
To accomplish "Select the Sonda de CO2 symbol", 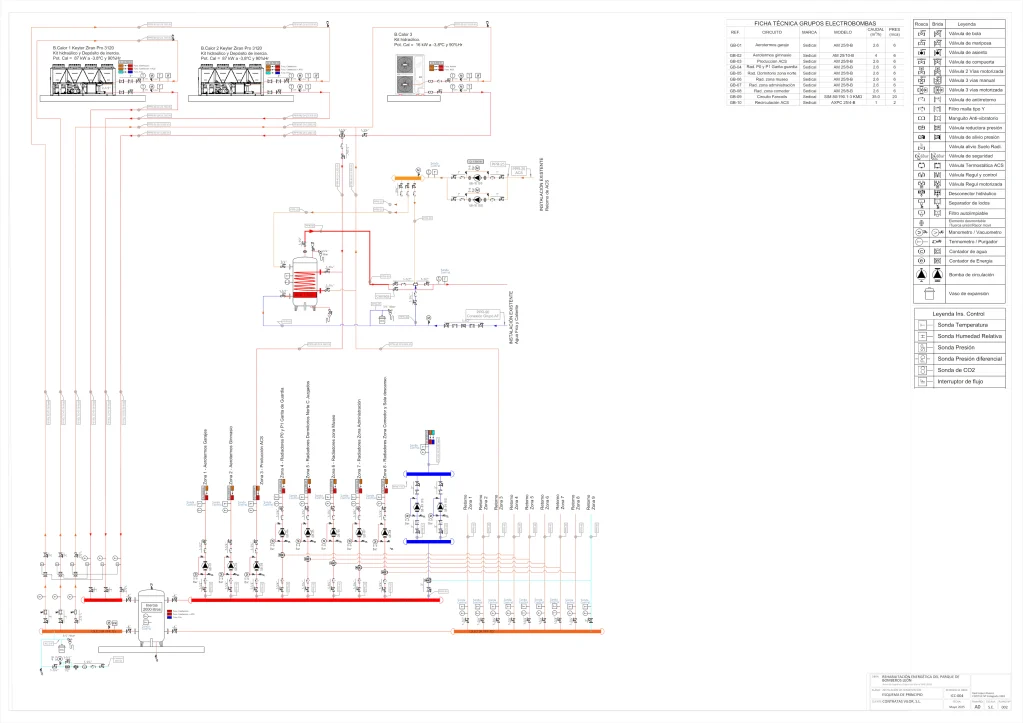I will pyautogui.click(x=922, y=370).
